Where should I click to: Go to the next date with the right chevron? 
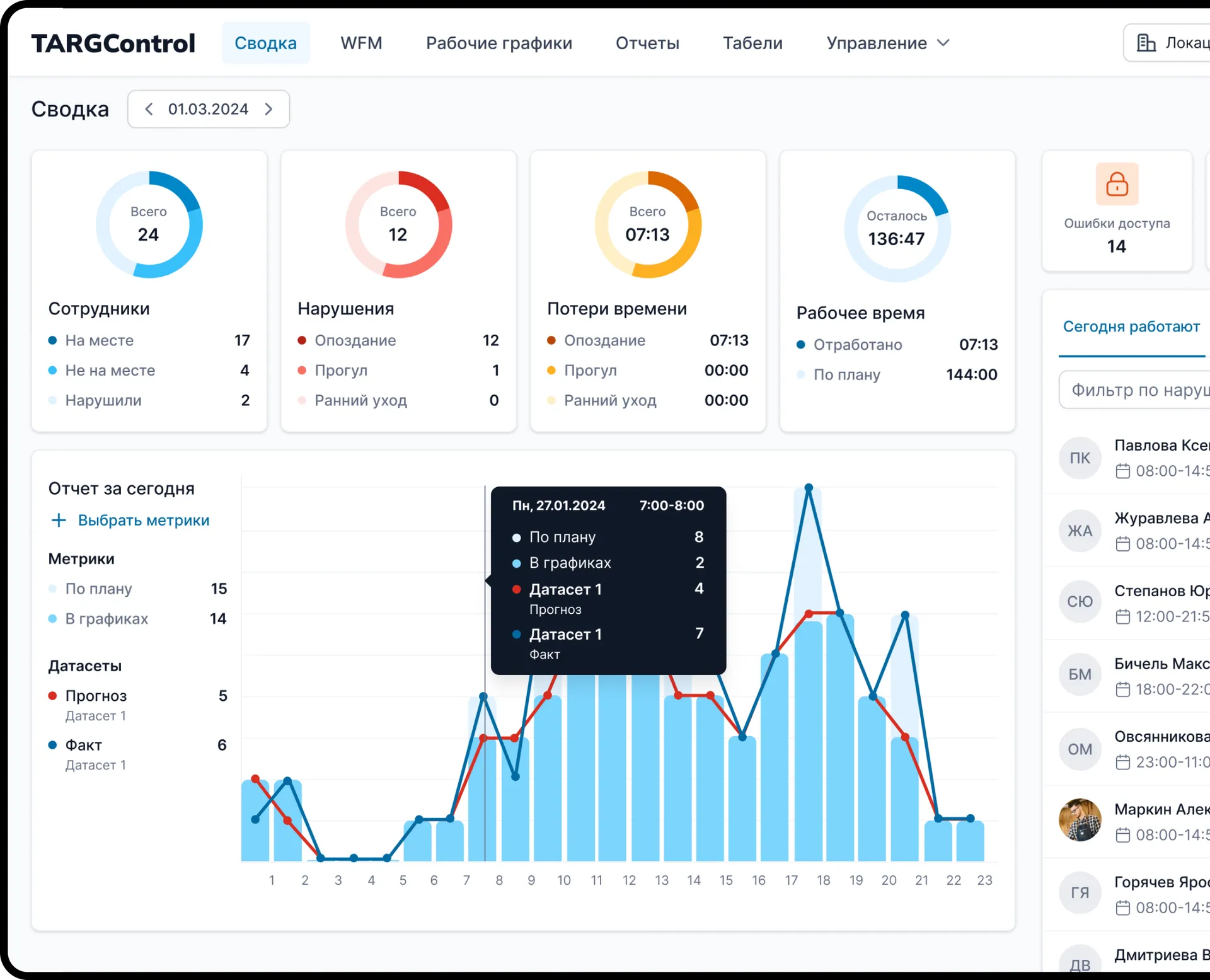pos(268,108)
